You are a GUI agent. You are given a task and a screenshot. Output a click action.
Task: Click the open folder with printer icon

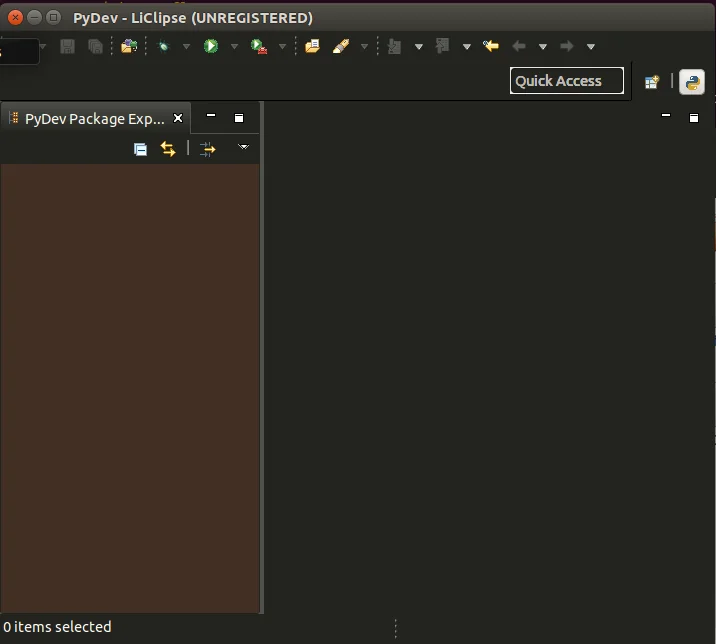(129, 46)
